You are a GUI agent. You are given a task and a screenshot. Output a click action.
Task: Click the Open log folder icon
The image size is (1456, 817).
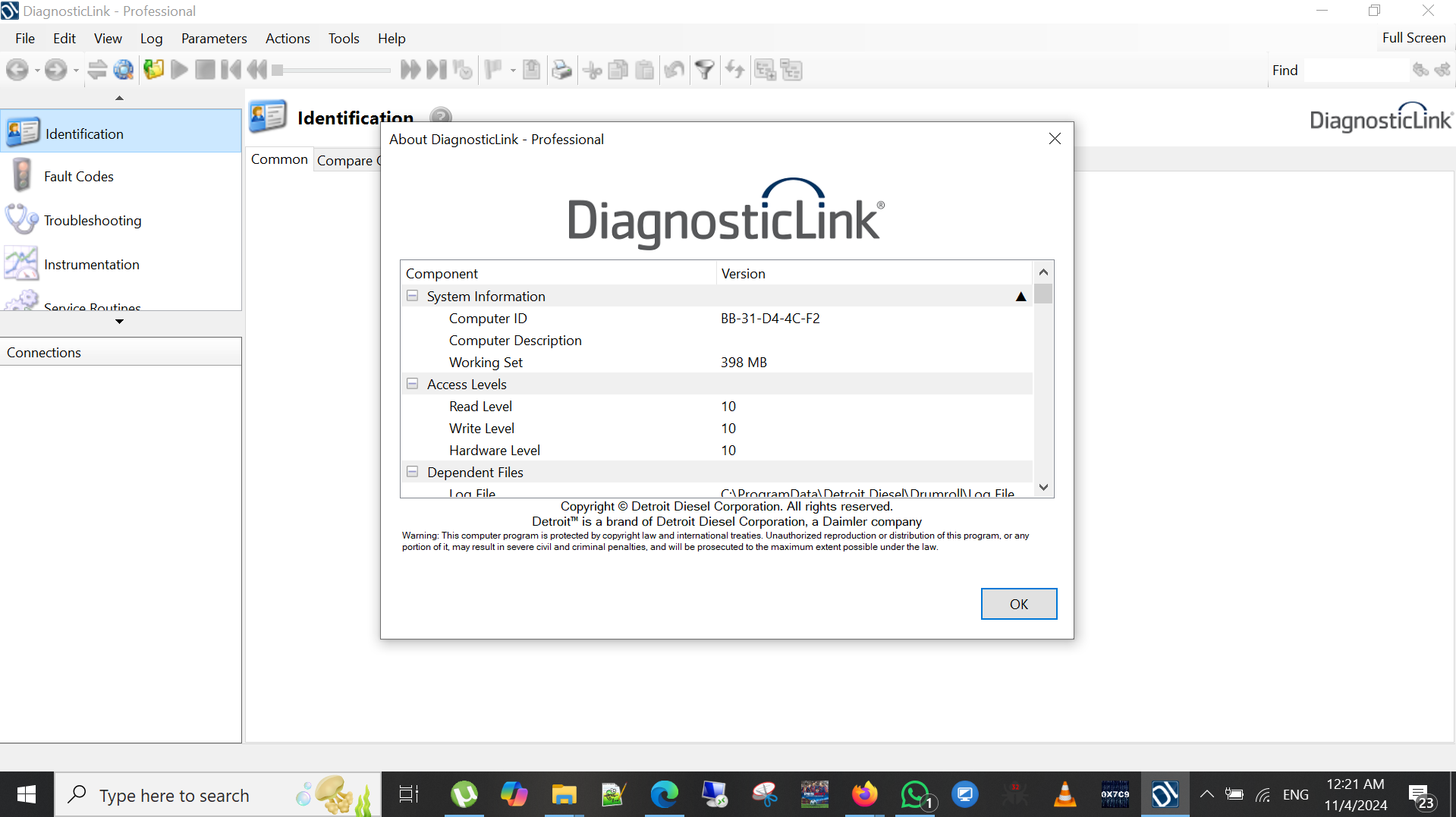click(154, 71)
